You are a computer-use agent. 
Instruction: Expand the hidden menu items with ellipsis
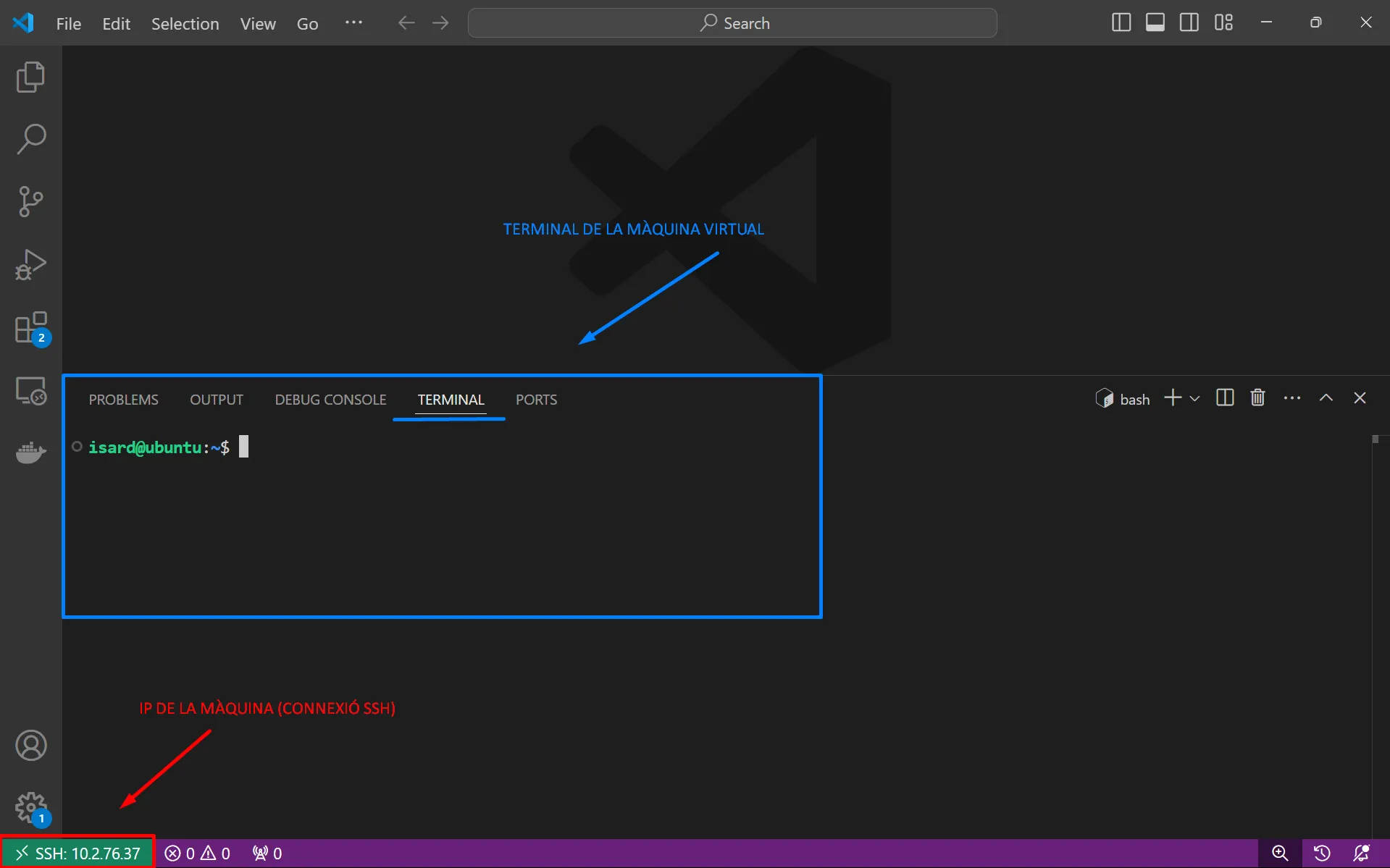point(353,22)
